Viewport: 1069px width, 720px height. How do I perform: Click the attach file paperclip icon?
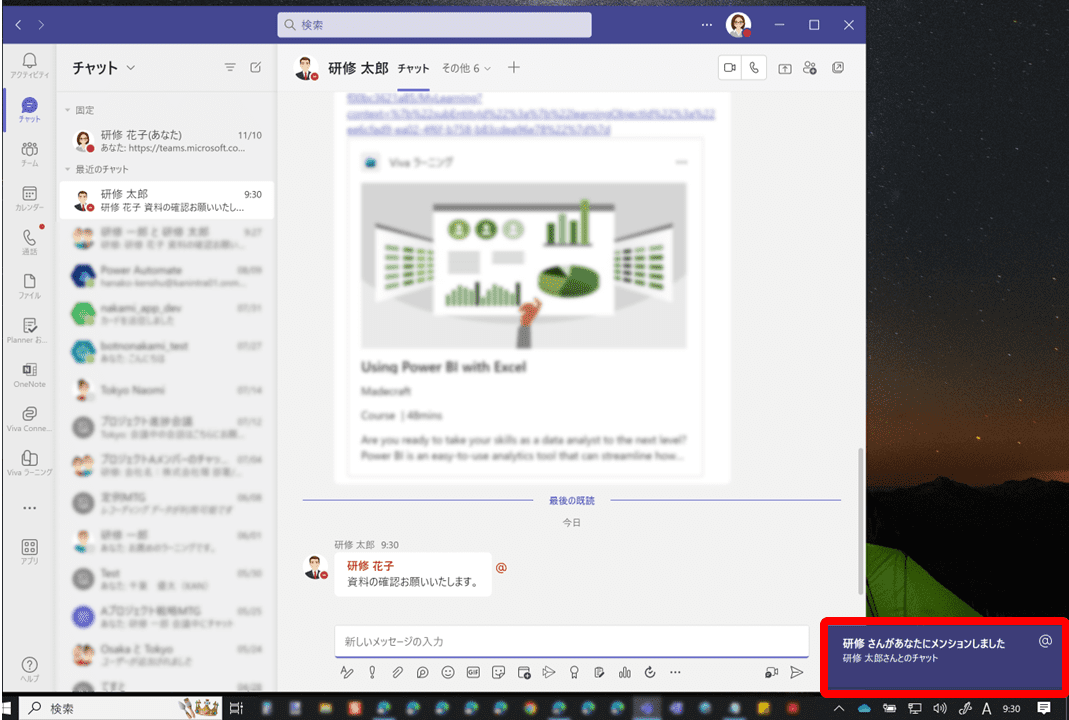coord(397,672)
